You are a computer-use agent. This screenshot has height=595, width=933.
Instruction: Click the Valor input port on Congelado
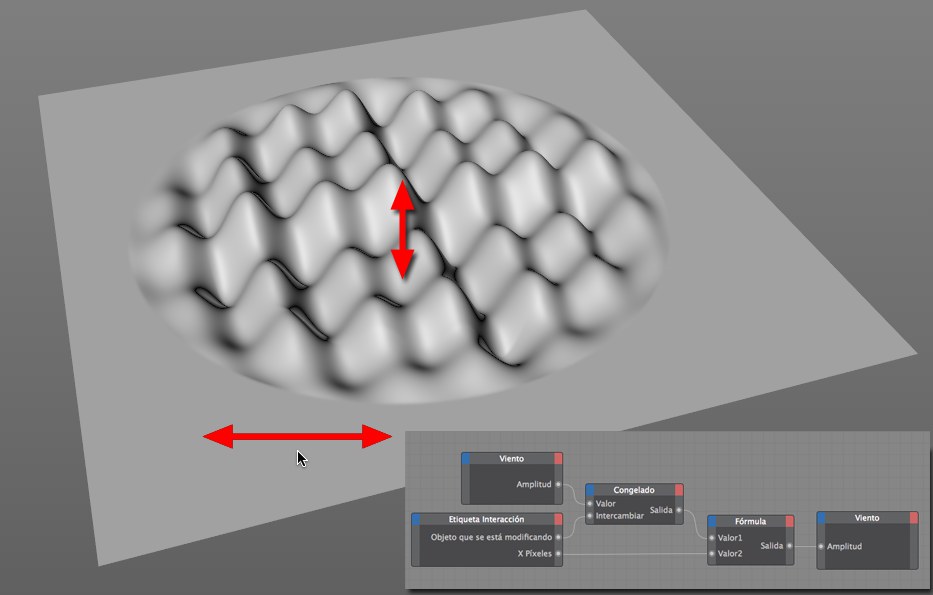[x=590, y=503]
